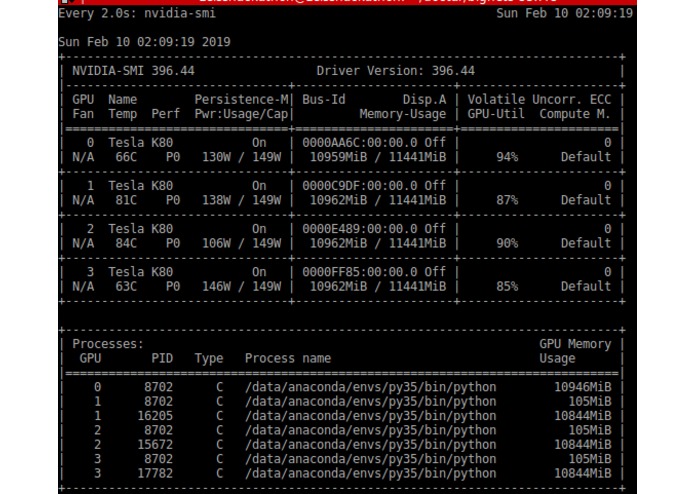Click the 106W power usage value
The width and height of the screenshot is (695, 494).
pyautogui.click(x=216, y=243)
